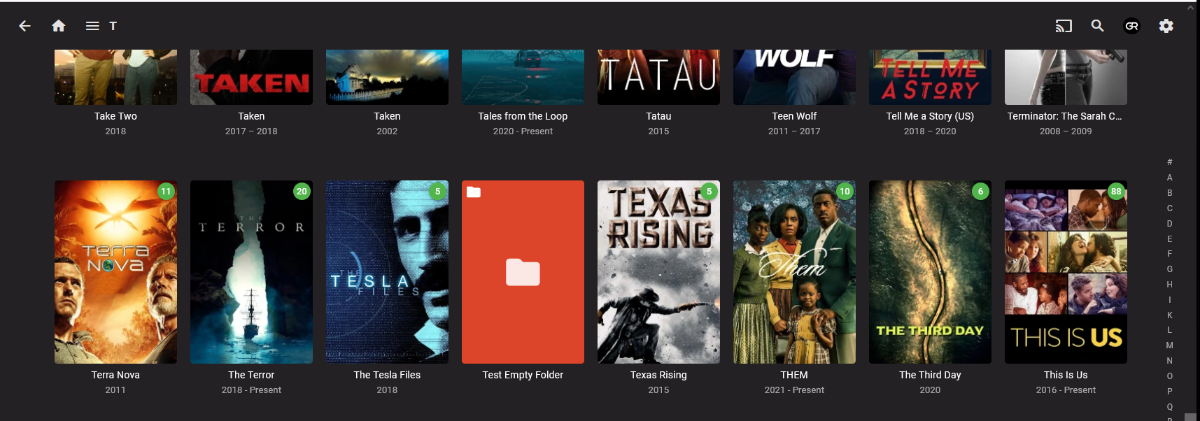Open the This Is Us poster
Viewport: 1200px width, 421px height.
[1066, 272]
